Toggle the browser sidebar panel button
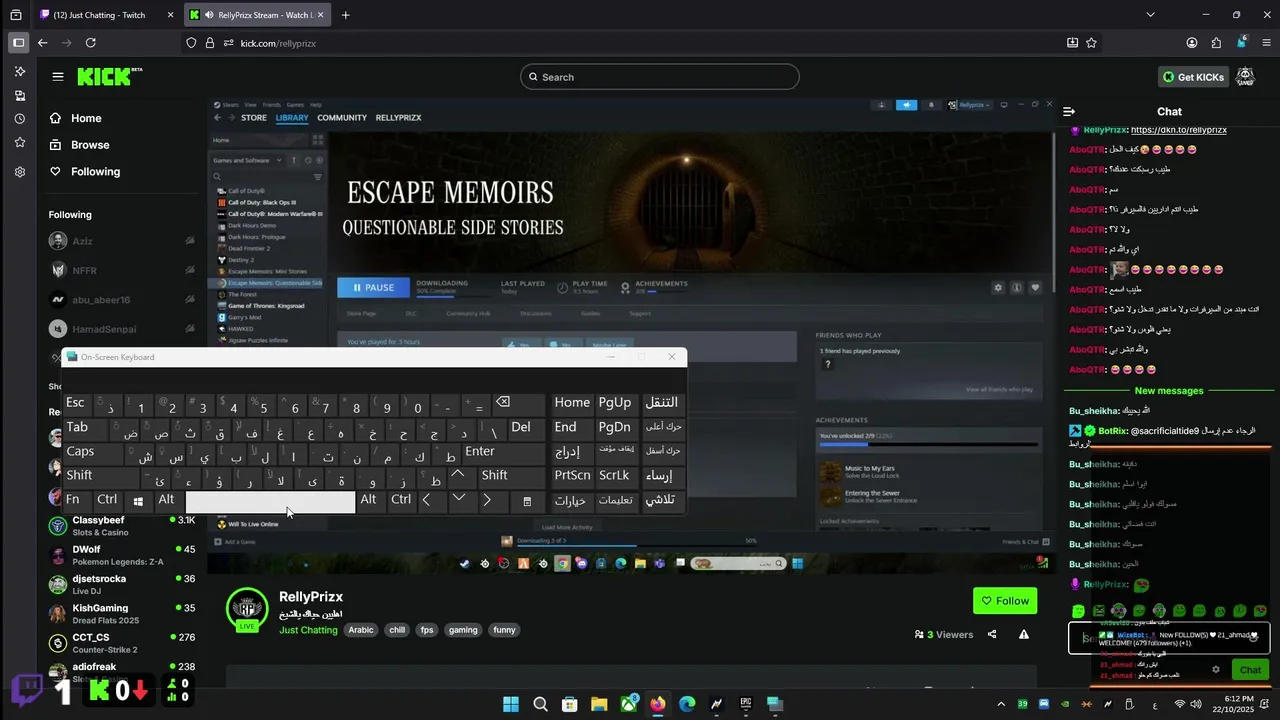 [18, 43]
